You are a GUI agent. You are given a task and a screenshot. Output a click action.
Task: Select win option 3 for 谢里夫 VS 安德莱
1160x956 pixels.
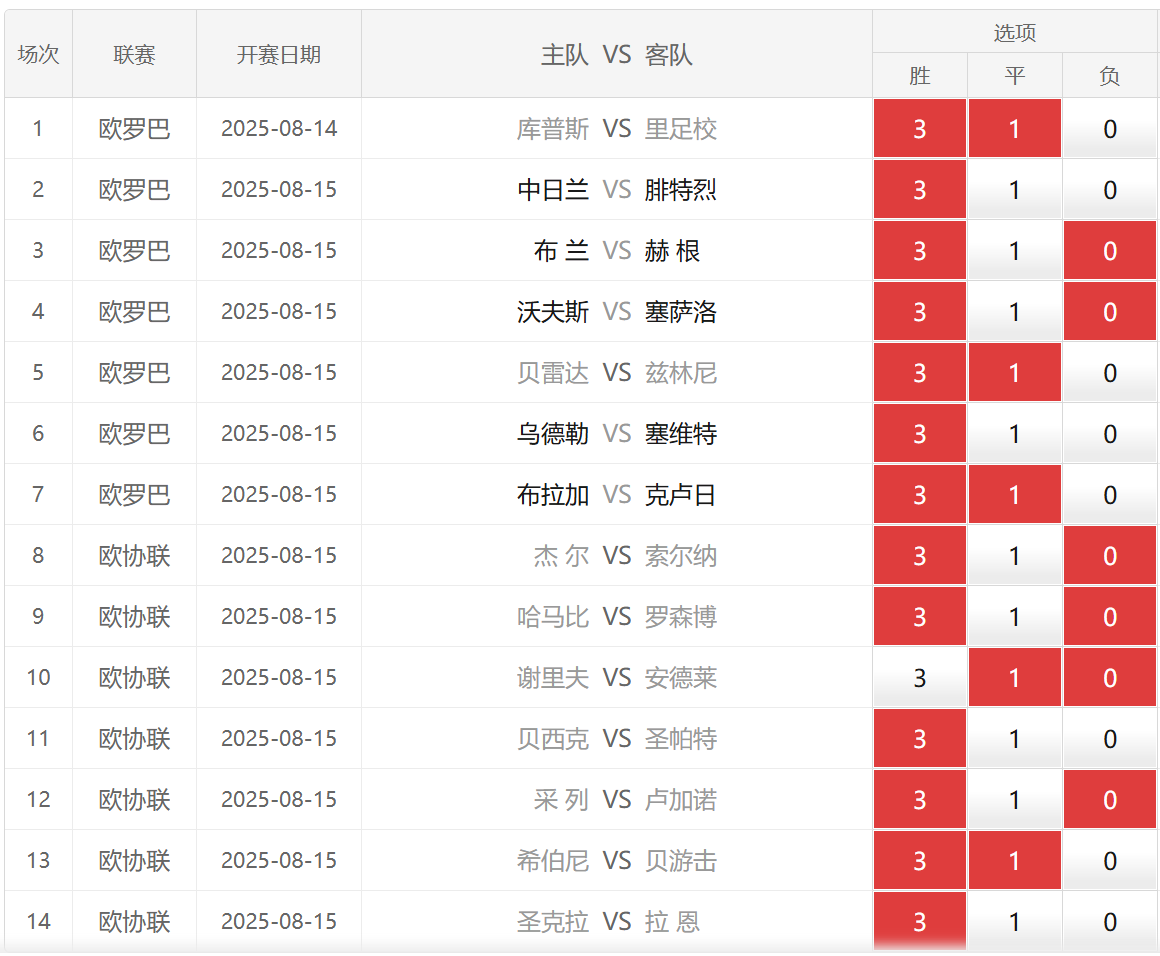click(x=920, y=678)
